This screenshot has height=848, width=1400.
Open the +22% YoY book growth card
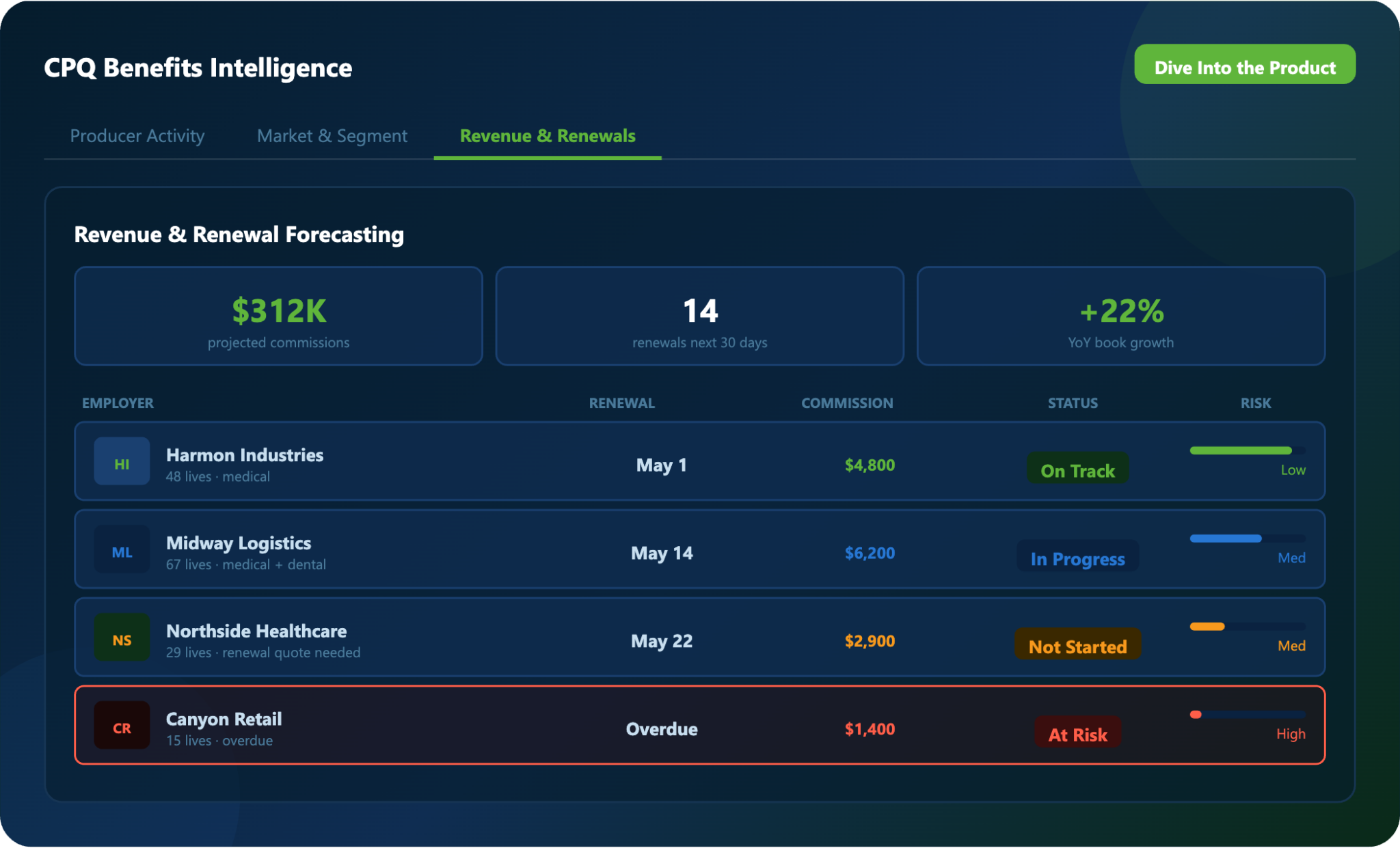[1120, 316]
